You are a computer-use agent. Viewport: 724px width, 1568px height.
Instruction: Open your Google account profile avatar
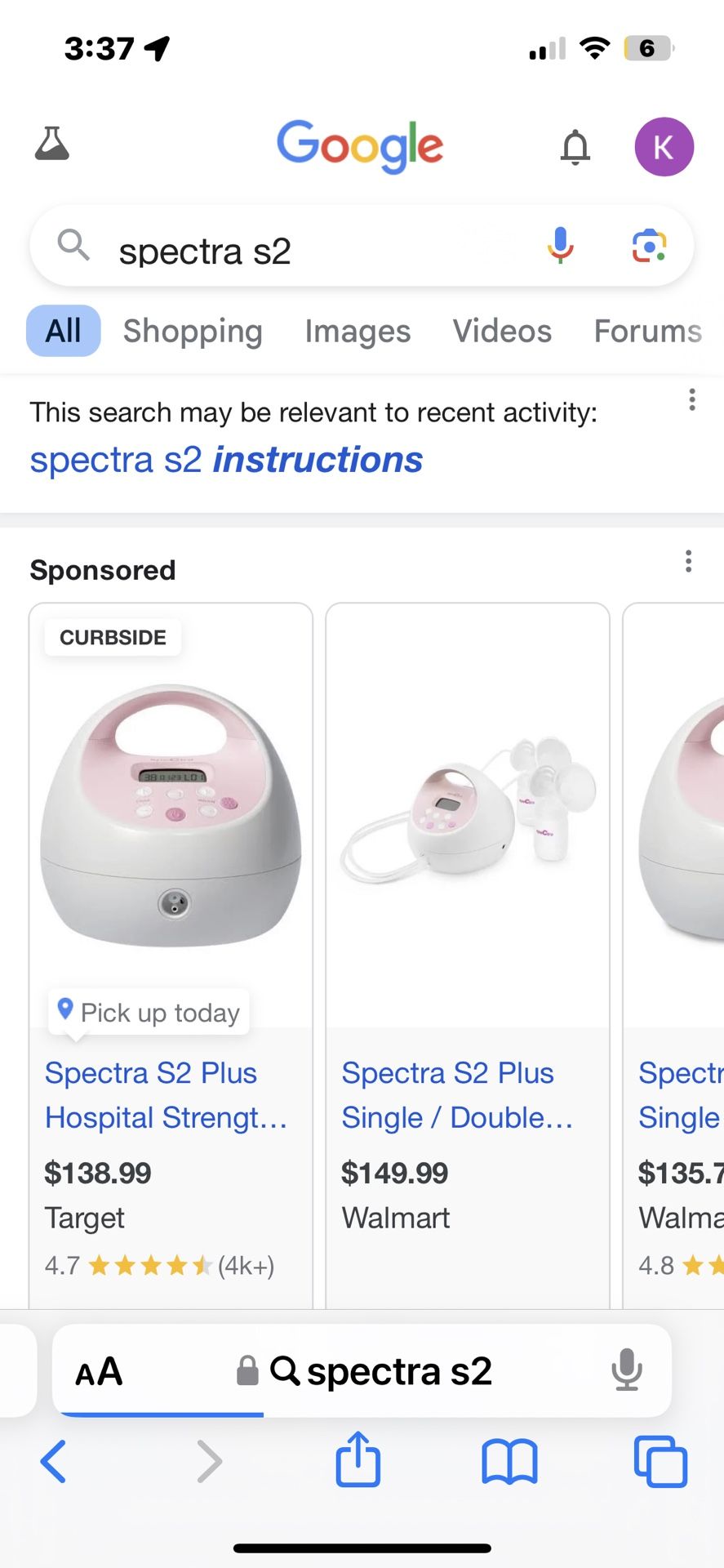tap(664, 147)
